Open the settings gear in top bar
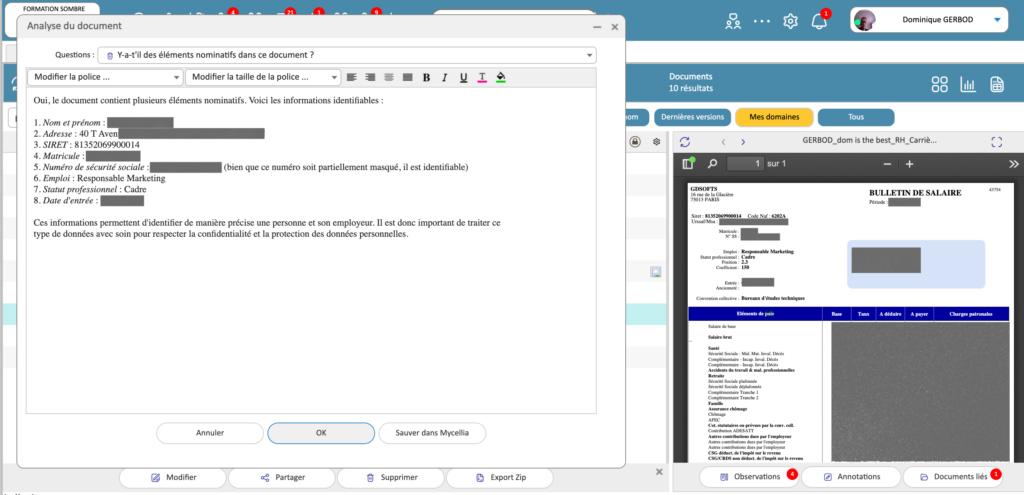 [790, 21]
